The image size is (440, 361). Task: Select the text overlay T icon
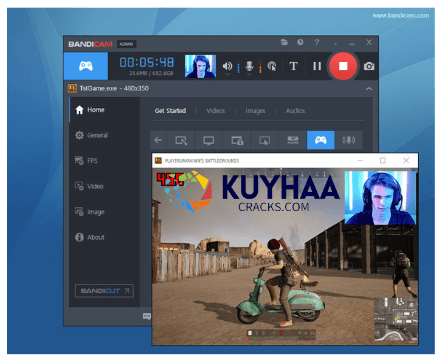294,66
